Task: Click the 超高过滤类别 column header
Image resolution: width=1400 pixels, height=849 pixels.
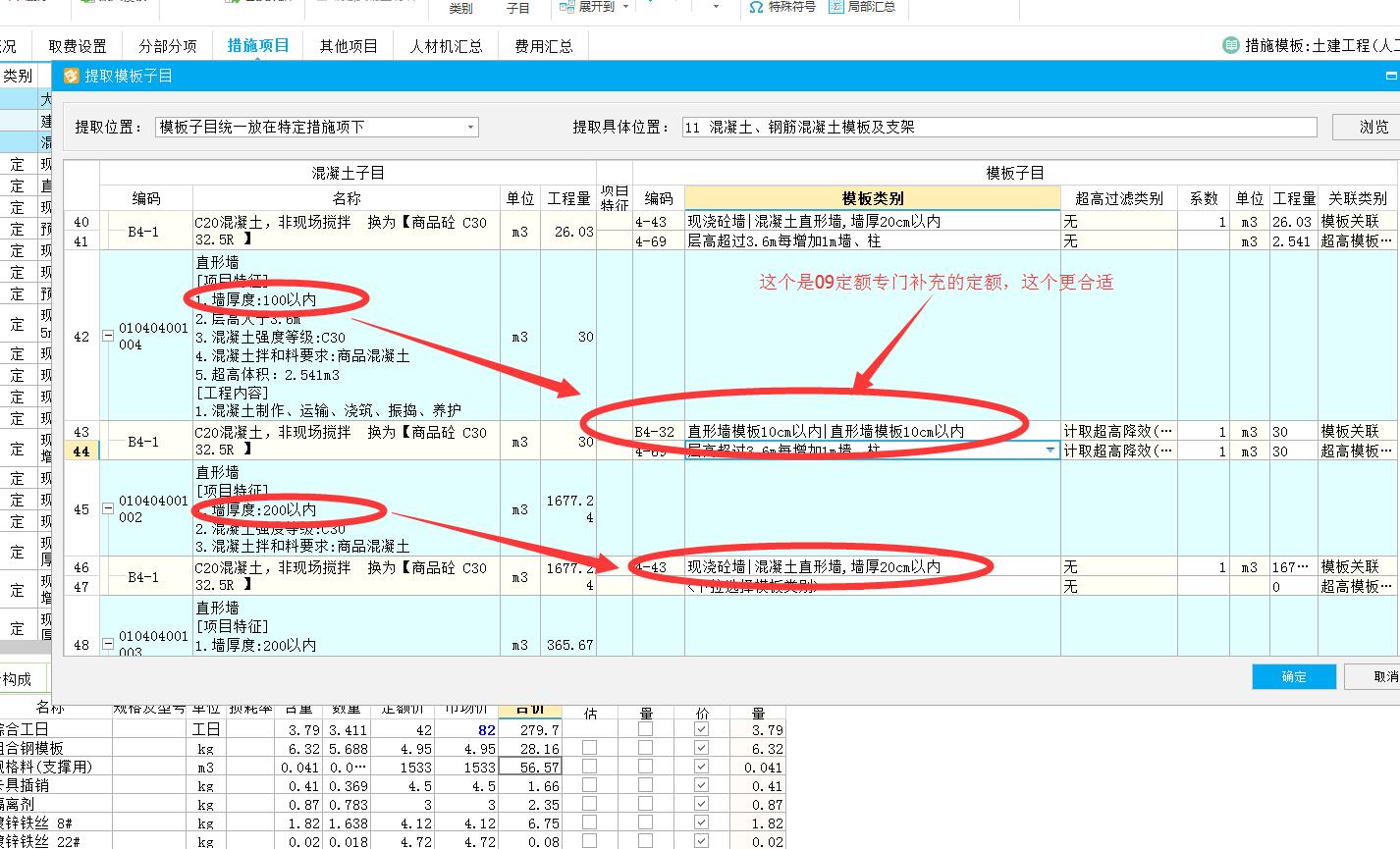Action: tap(1118, 198)
